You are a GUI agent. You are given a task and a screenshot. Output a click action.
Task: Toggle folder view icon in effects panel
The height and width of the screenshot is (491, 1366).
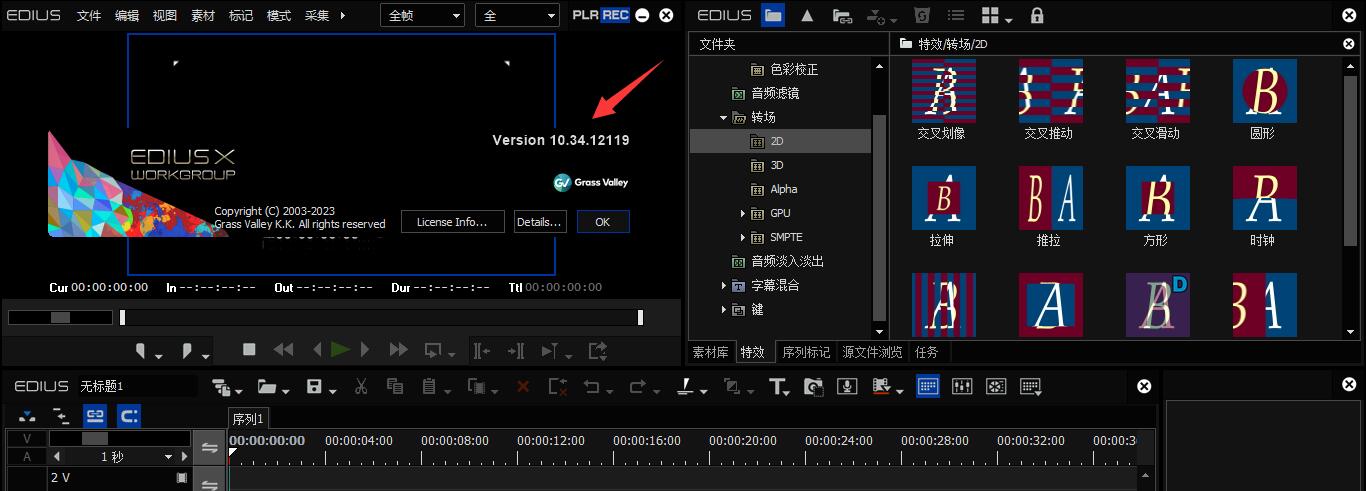pyautogui.click(x=773, y=15)
